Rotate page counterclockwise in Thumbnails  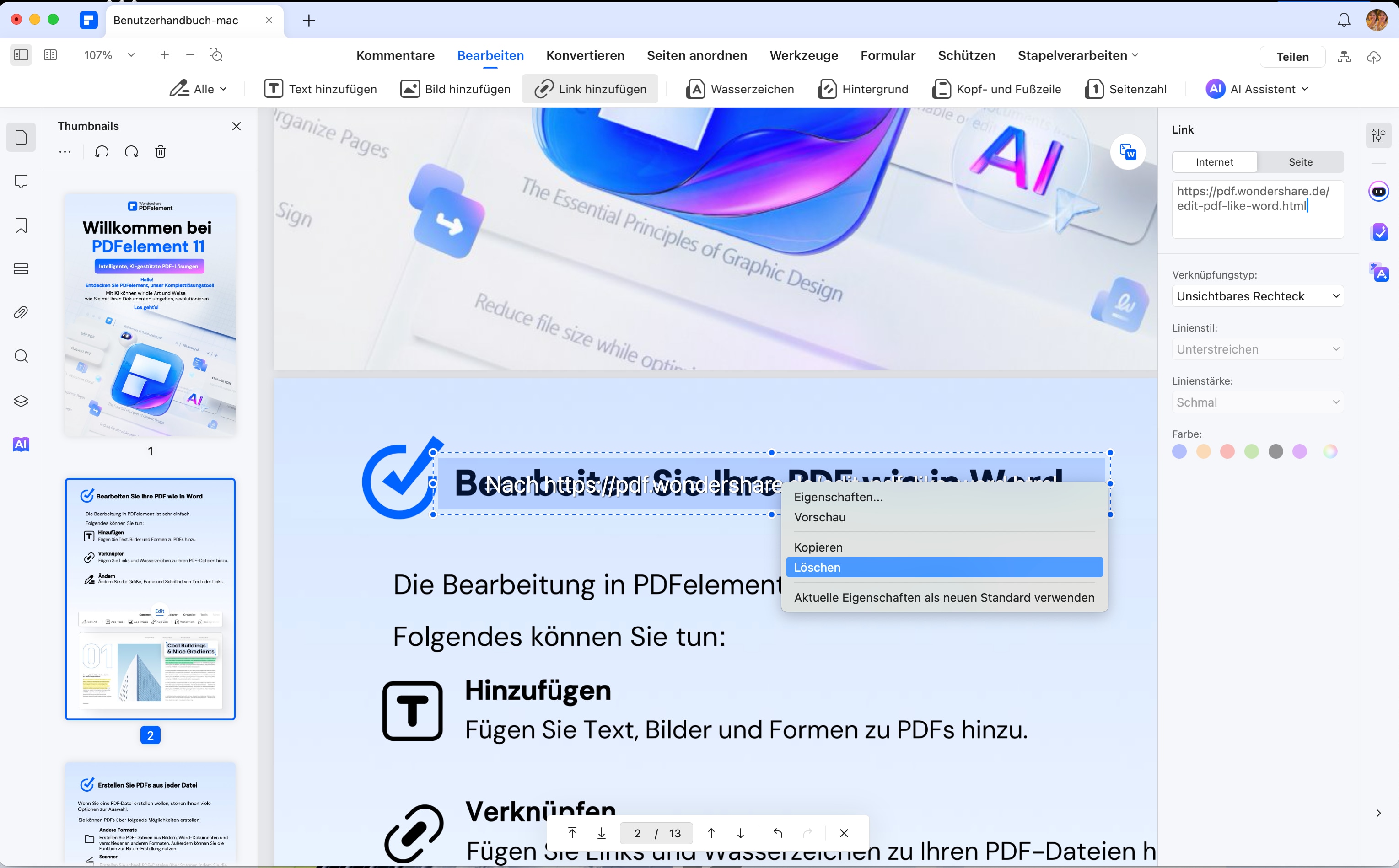click(102, 152)
